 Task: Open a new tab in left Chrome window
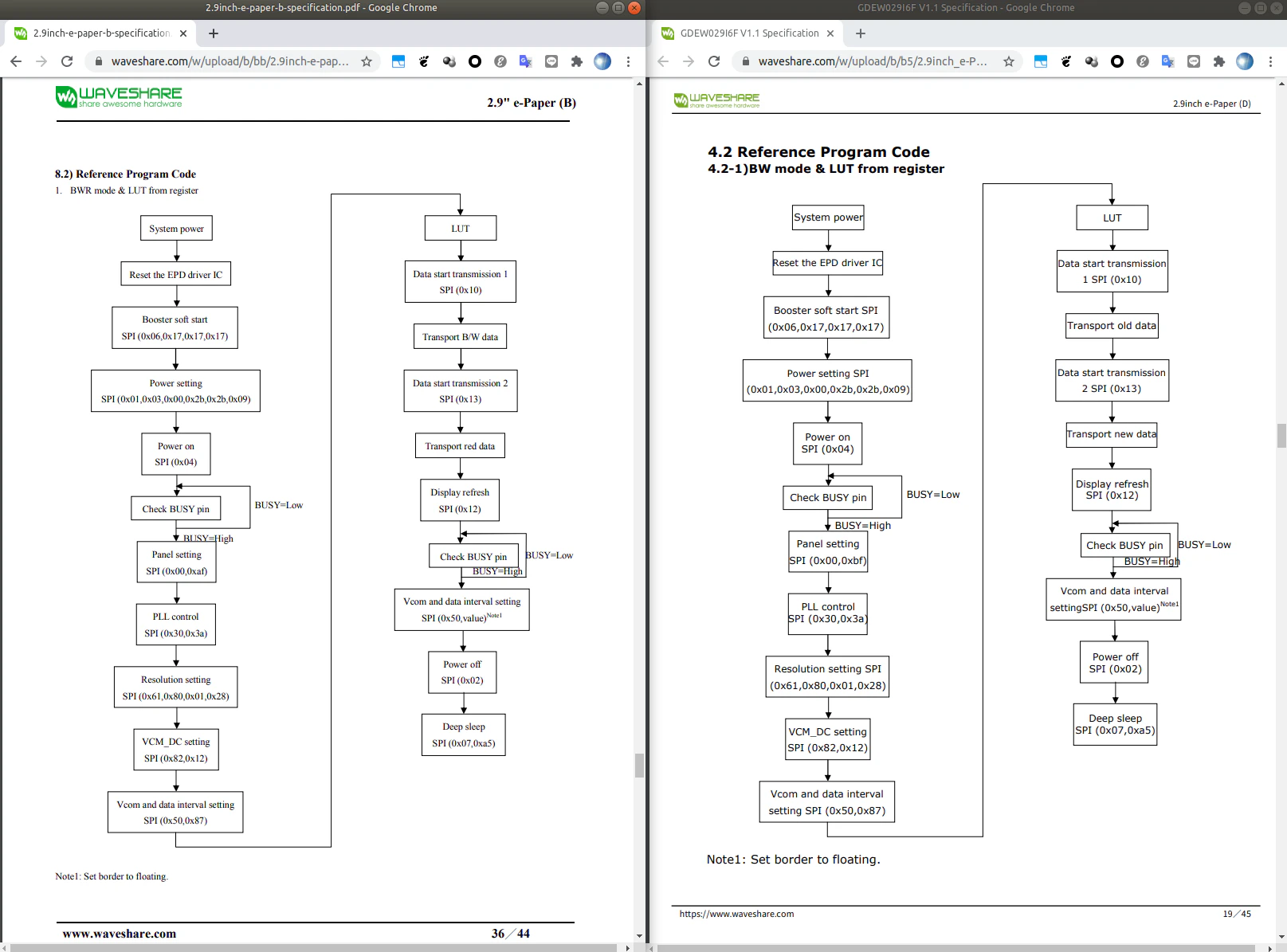(x=214, y=33)
